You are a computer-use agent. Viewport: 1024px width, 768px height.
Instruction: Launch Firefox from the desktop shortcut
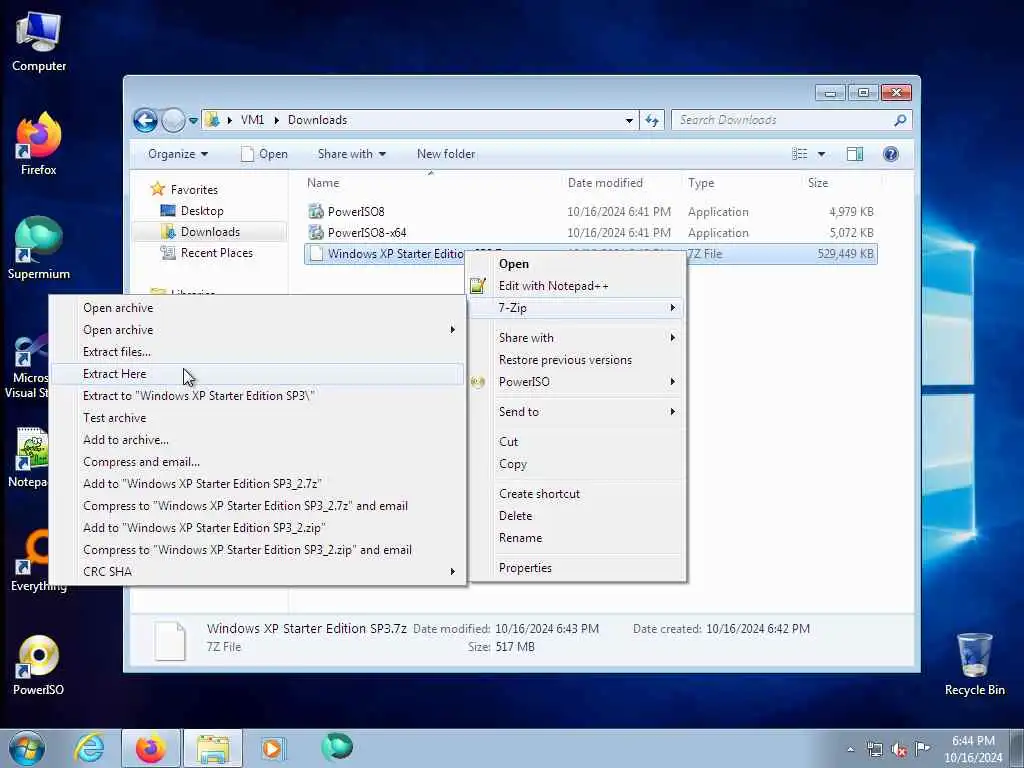(39, 144)
